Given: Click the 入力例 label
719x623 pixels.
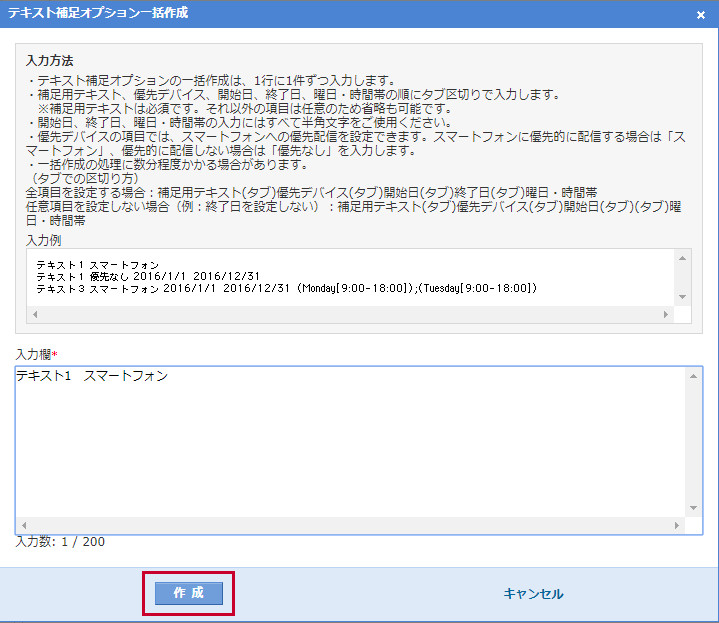Looking at the screenshot, I should coord(44,240).
